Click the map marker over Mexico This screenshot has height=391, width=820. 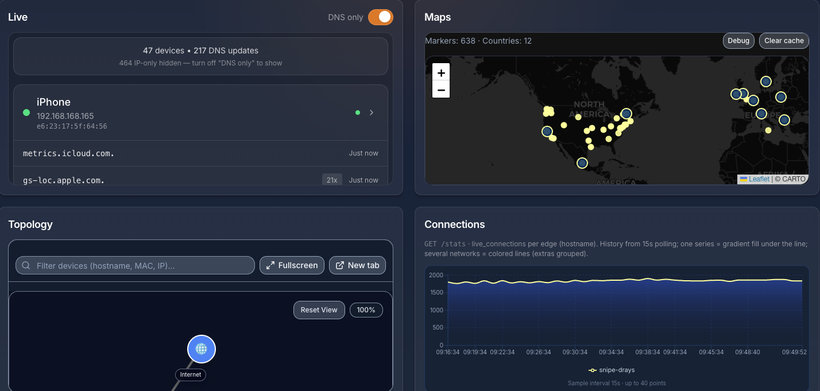coord(582,163)
